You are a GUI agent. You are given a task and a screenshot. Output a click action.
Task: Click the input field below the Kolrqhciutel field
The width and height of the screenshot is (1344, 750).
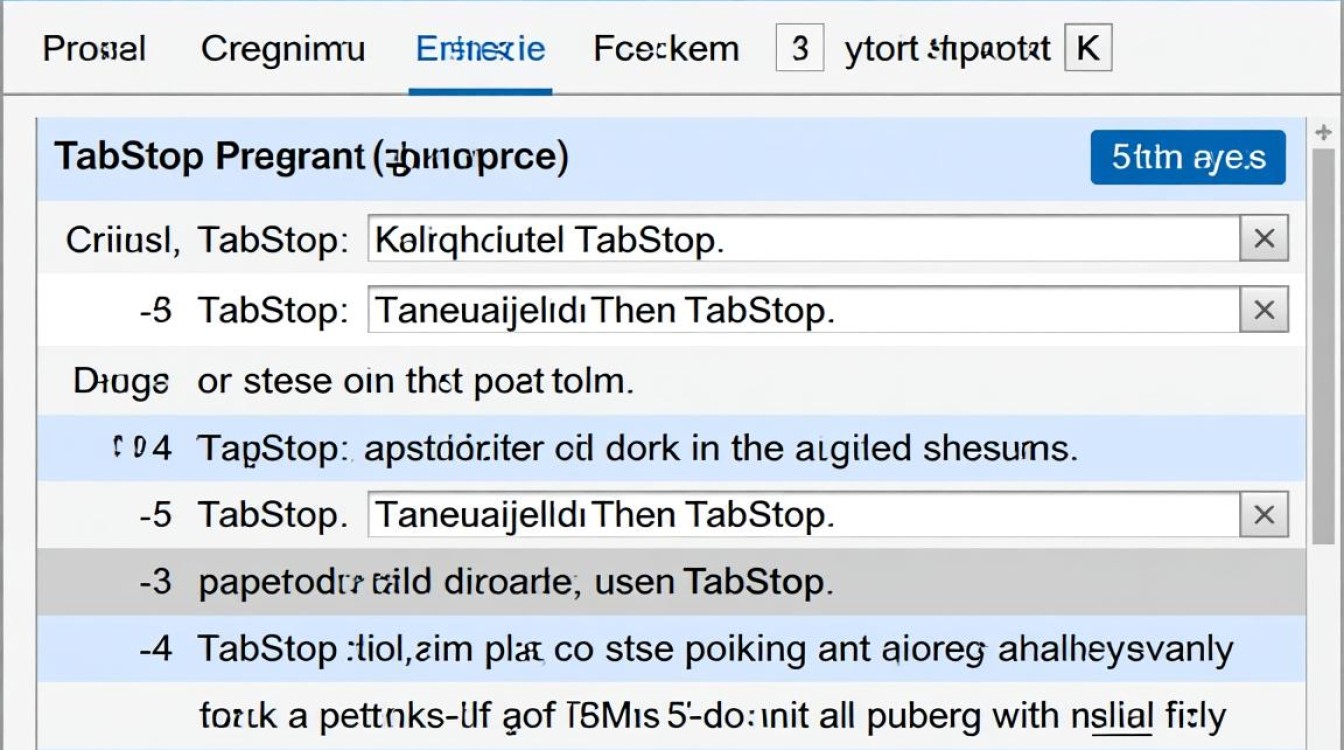click(x=803, y=311)
